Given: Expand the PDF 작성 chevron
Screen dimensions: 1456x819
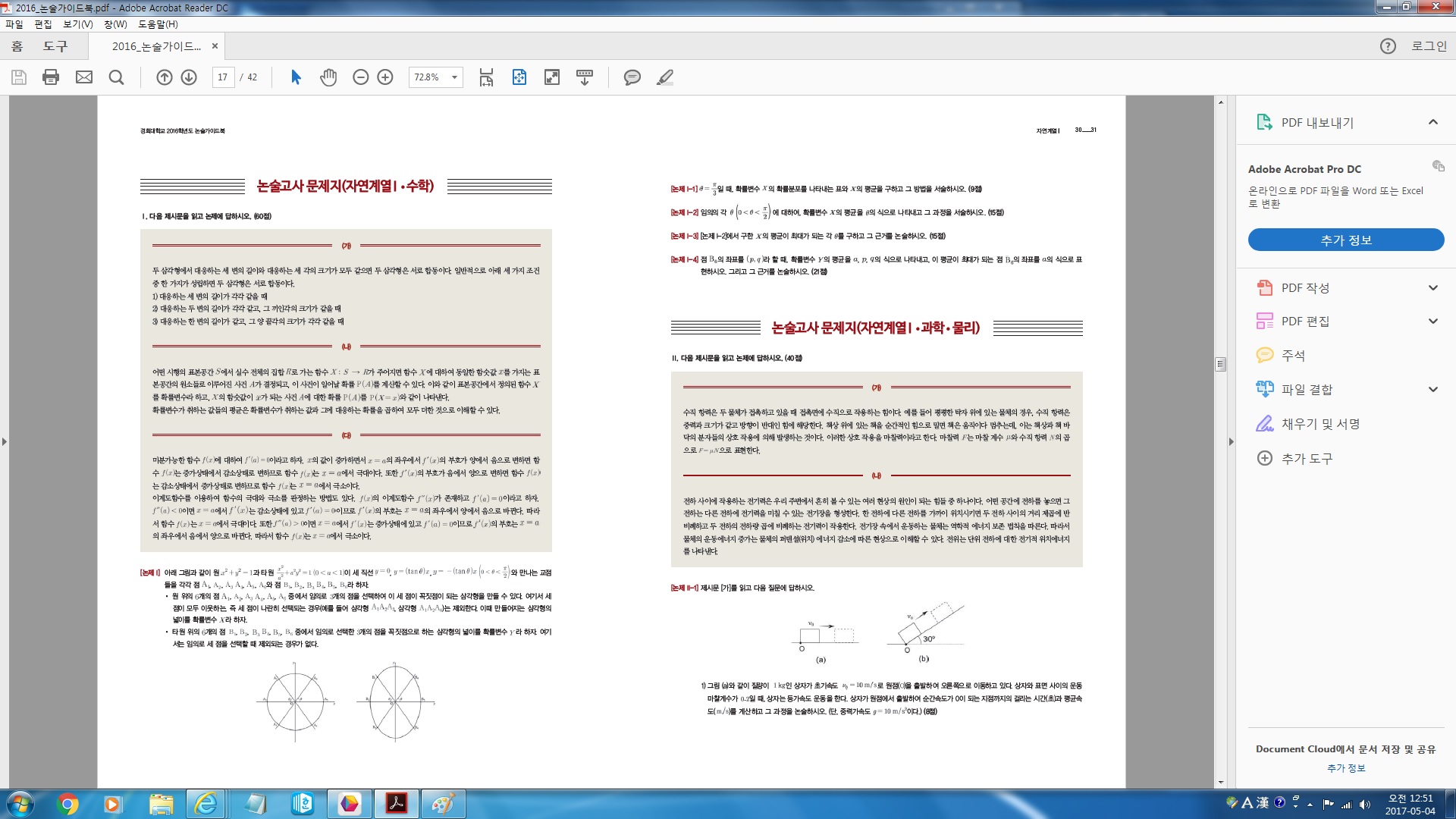Looking at the screenshot, I should (x=1433, y=287).
